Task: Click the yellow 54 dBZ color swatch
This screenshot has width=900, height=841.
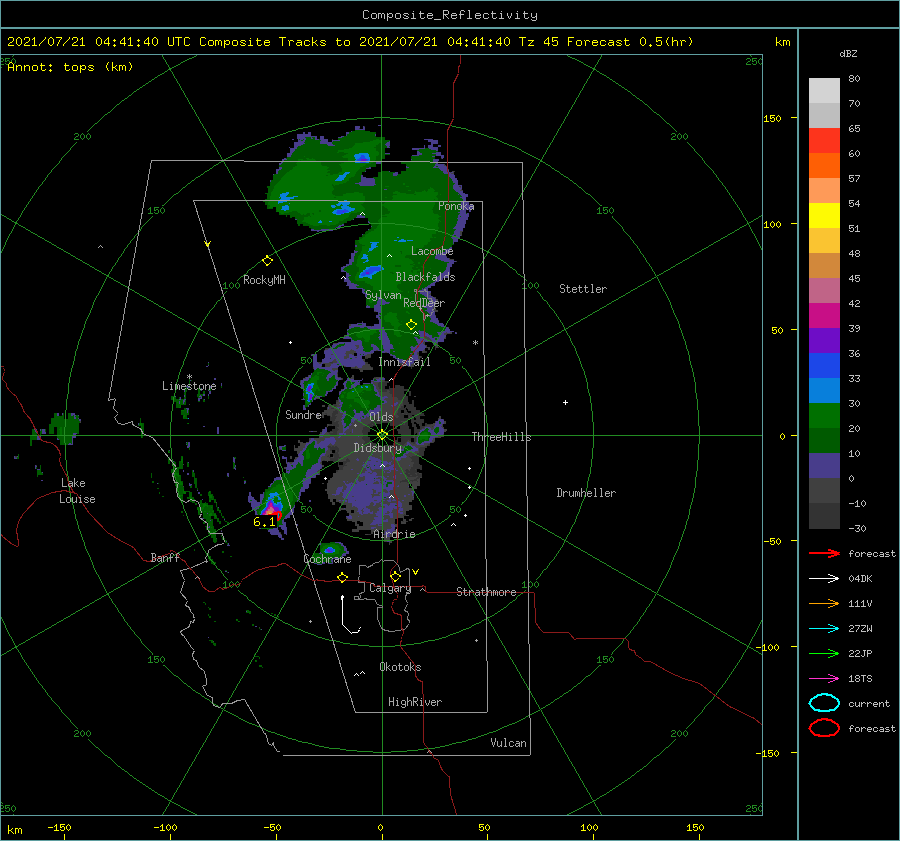Action: (824, 216)
